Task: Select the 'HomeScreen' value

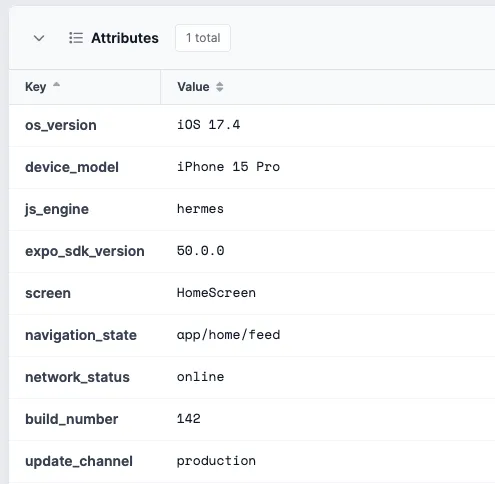Action: 216,293
